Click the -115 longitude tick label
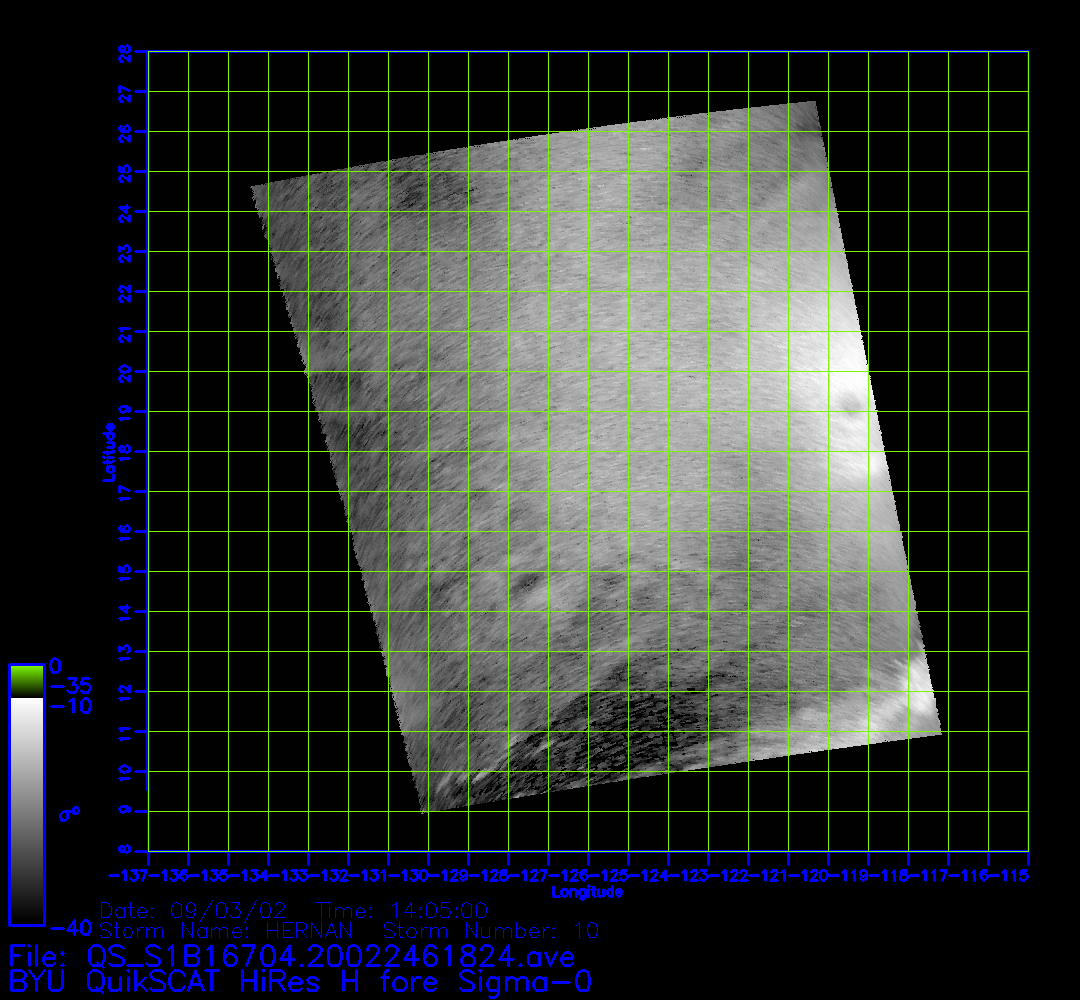This screenshot has height=1000, width=1080. [1013, 876]
